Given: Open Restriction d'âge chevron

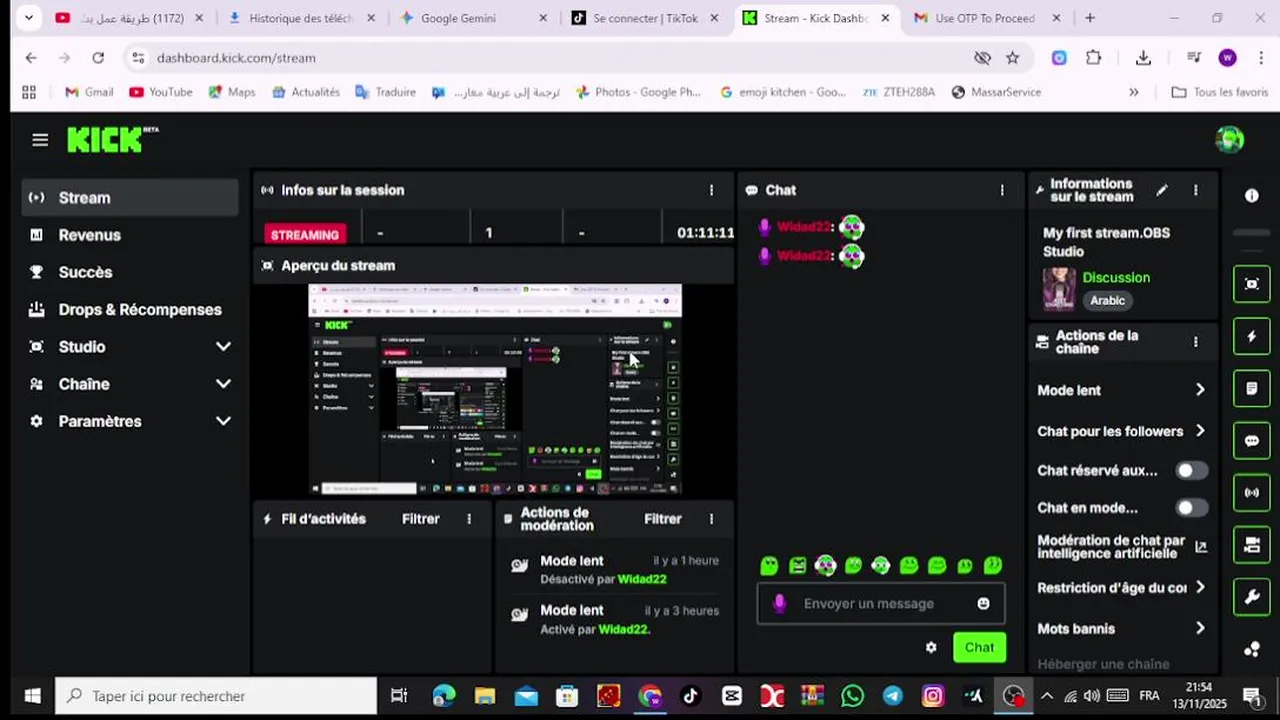Looking at the screenshot, I should point(1200,588).
